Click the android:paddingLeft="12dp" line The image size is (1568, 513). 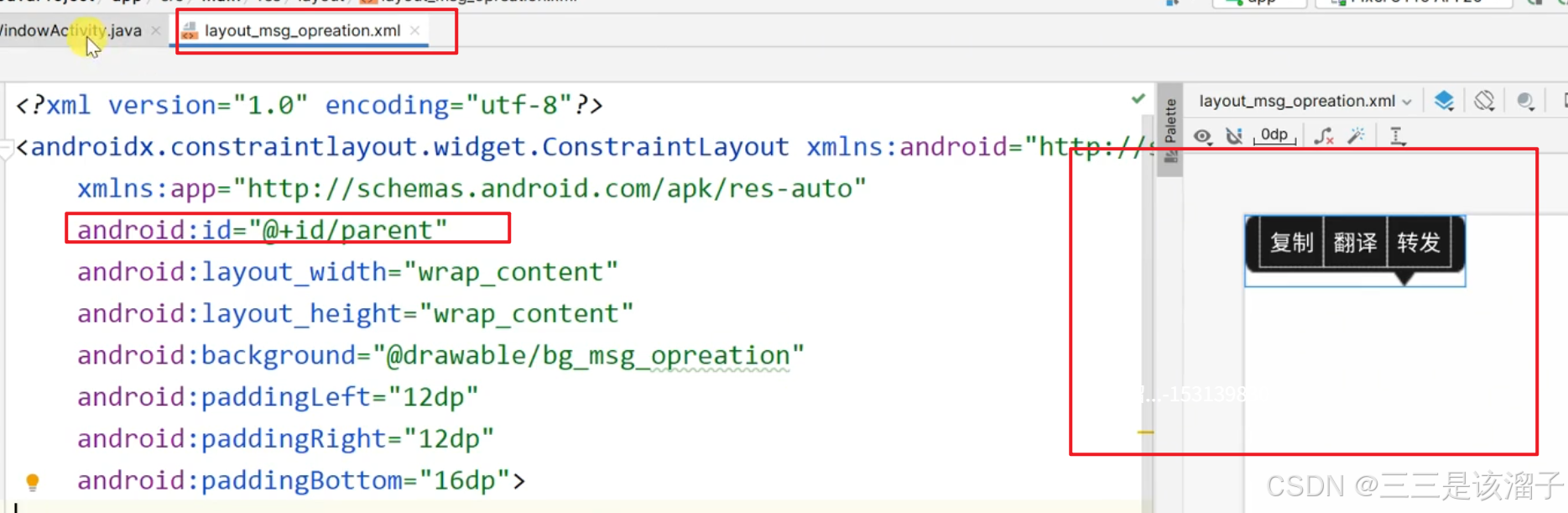278,397
